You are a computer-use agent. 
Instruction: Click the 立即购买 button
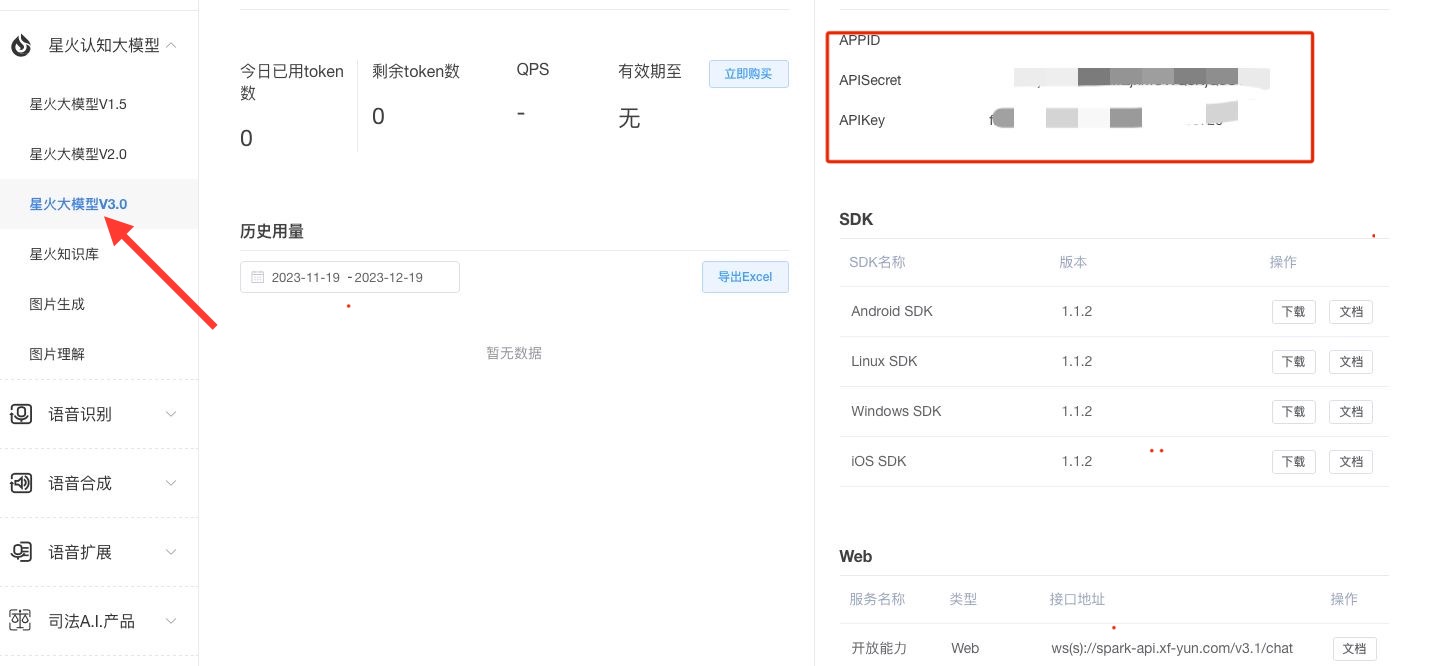click(749, 74)
